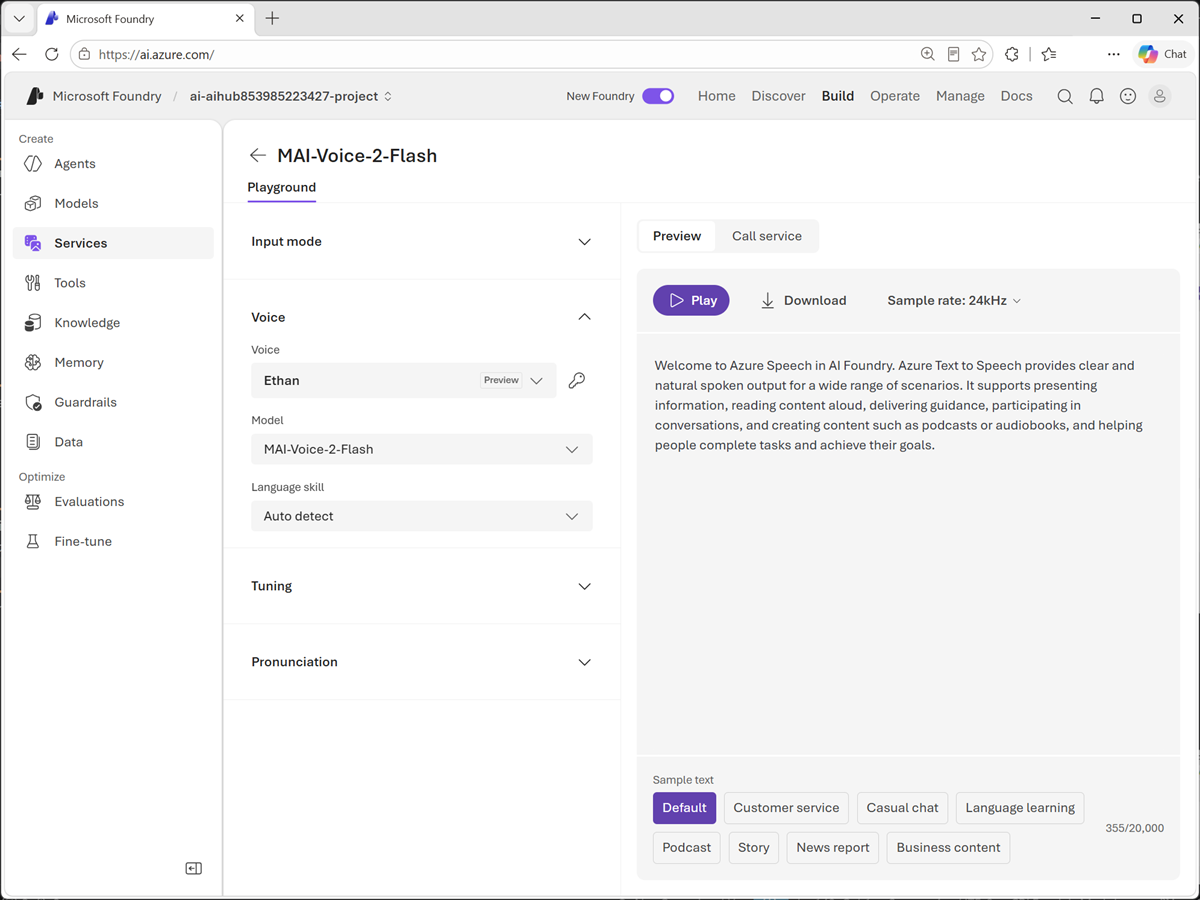Close the Microsoft Foundry browser tab
This screenshot has width=1200, height=900.
tap(239, 19)
